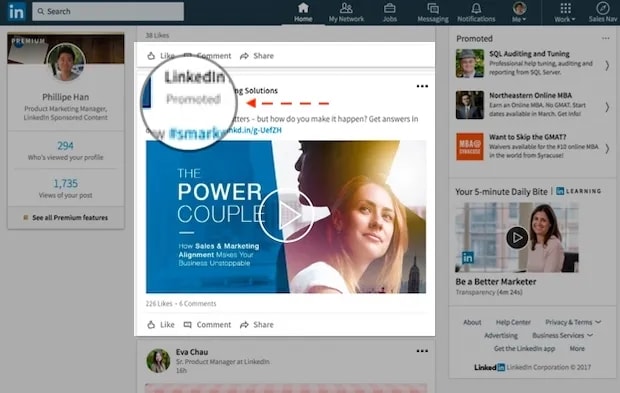Click chevron next to Northeastern MBA ad
Screen dimensions: 620x393
click(607, 107)
